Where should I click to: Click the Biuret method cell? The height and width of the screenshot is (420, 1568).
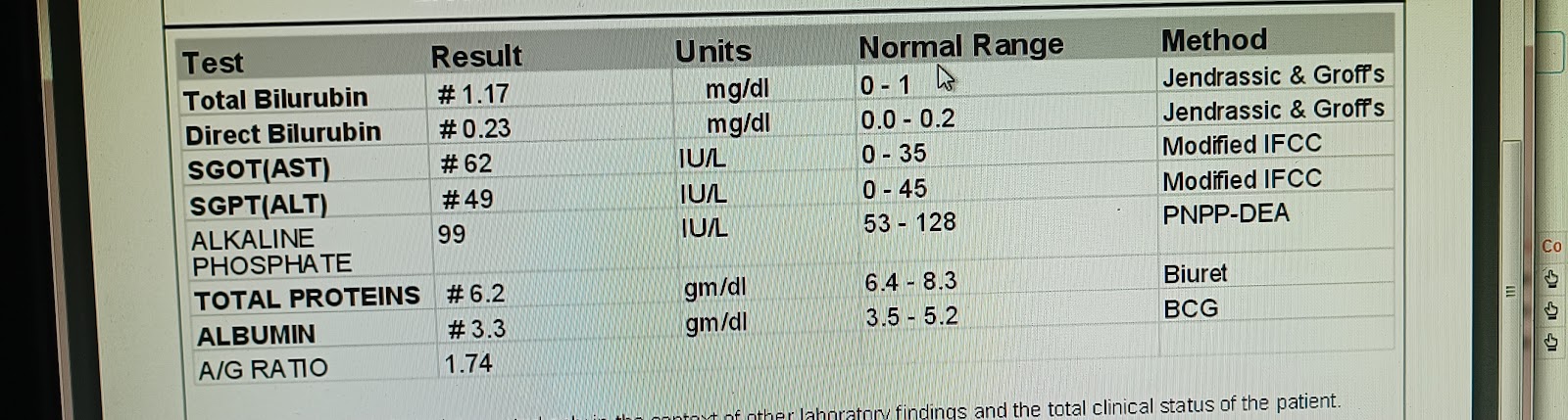1195,274
